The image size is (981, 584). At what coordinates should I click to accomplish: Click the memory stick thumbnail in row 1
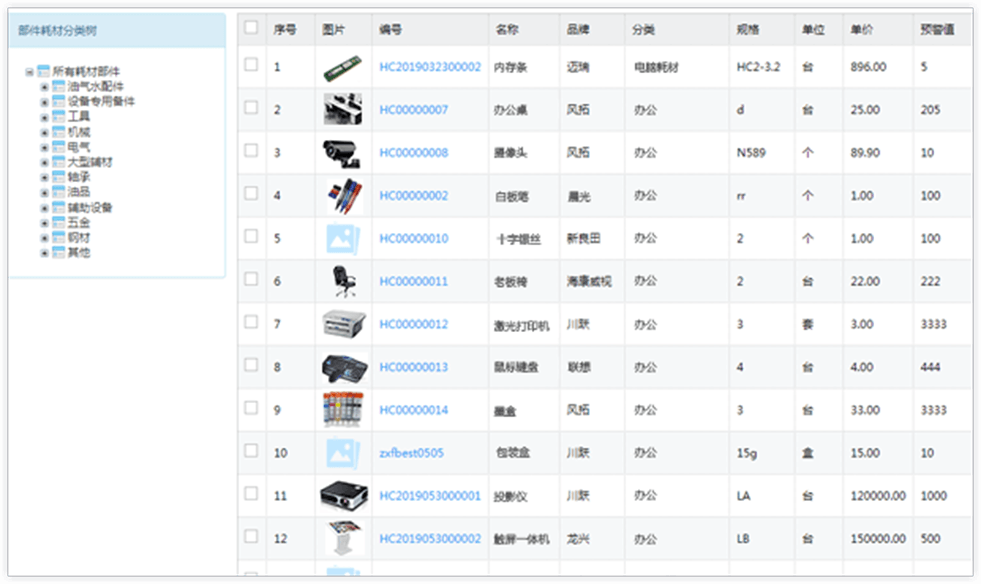343,67
